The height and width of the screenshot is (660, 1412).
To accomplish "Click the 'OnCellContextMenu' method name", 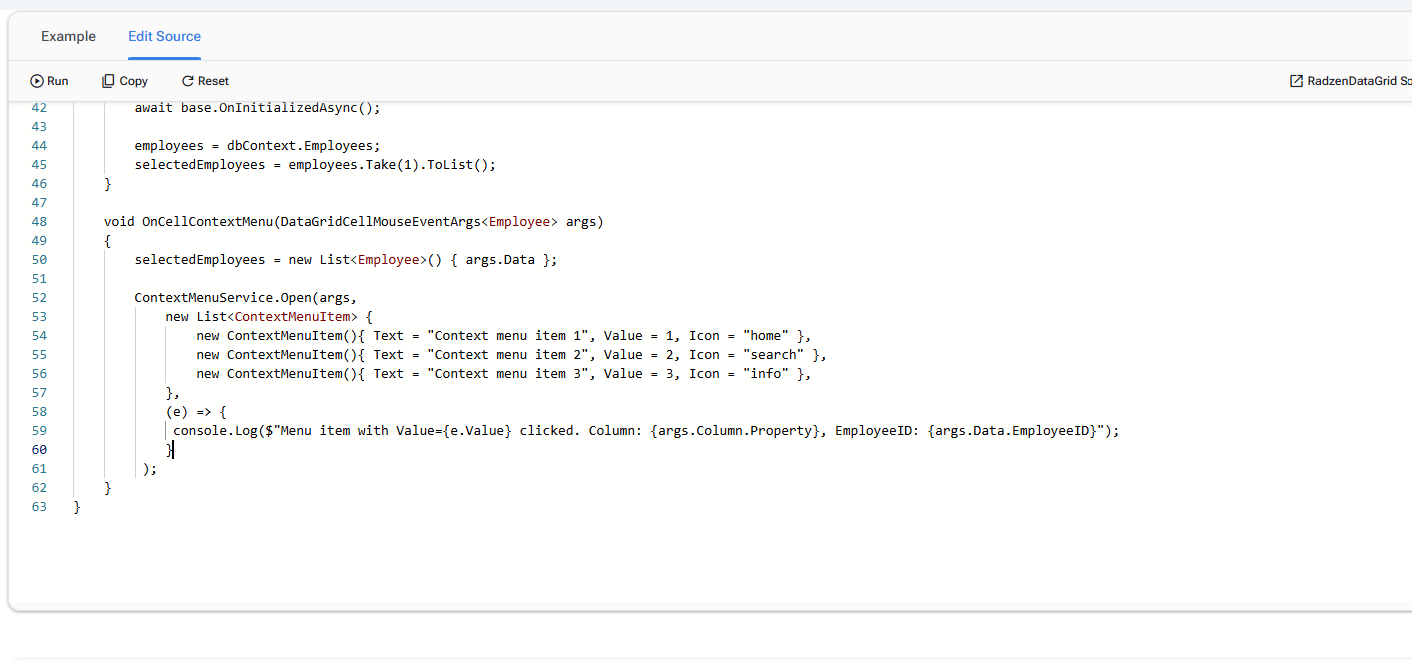I will pyautogui.click(x=207, y=222).
